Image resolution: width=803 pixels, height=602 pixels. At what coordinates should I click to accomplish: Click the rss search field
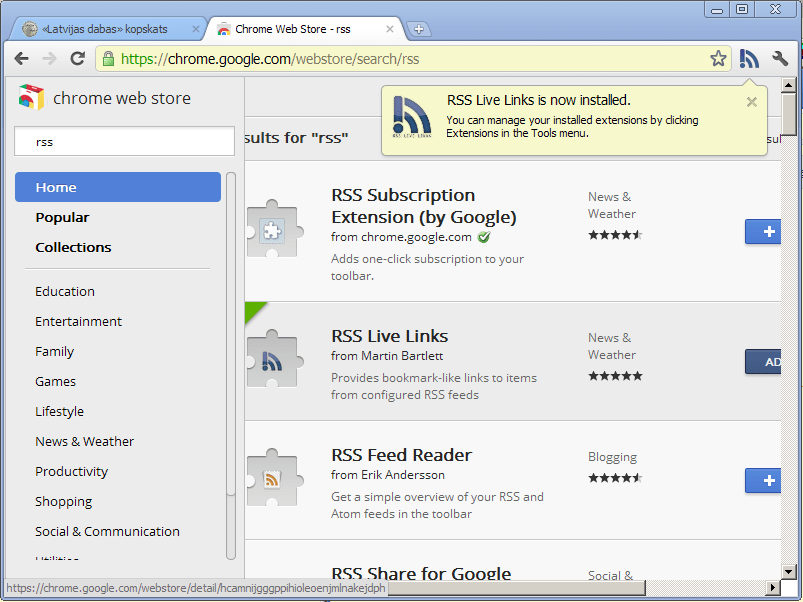[124, 141]
